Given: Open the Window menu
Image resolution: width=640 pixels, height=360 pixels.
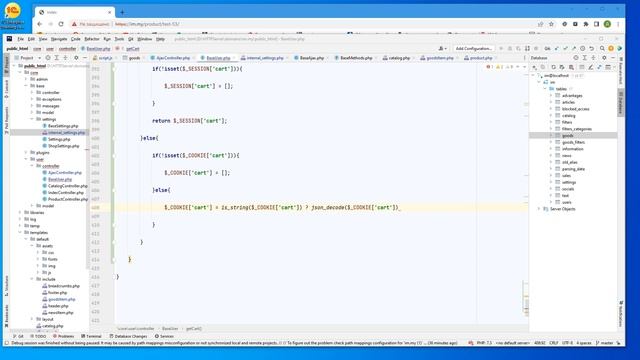Looking at the screenshot, I should [x=144, y=39].
